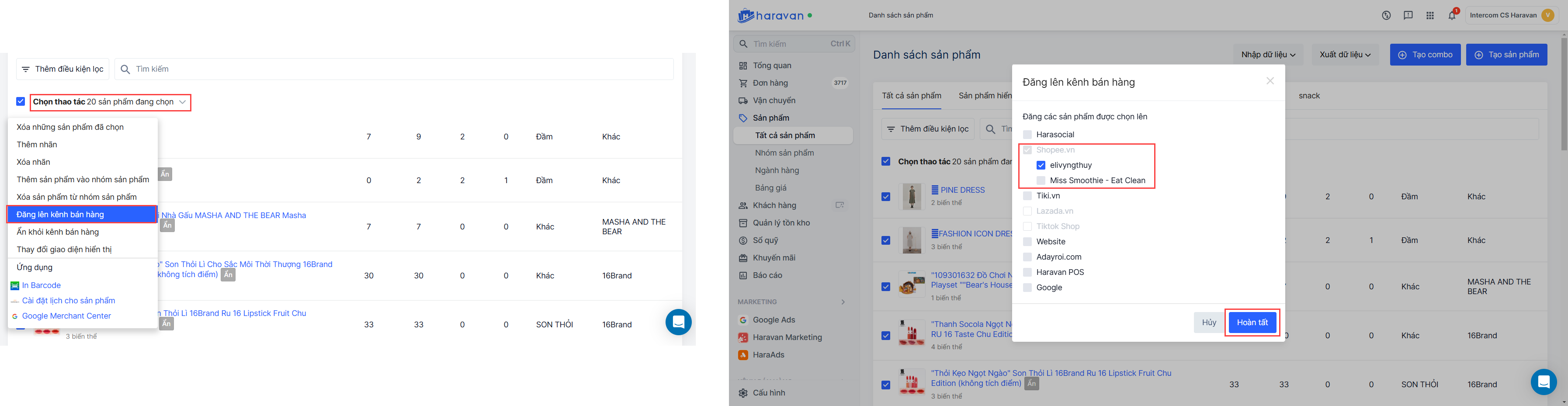Screen dimensions: 1568x406
Task: Click the Sổ quỹ coin icon
Action: 742,241
